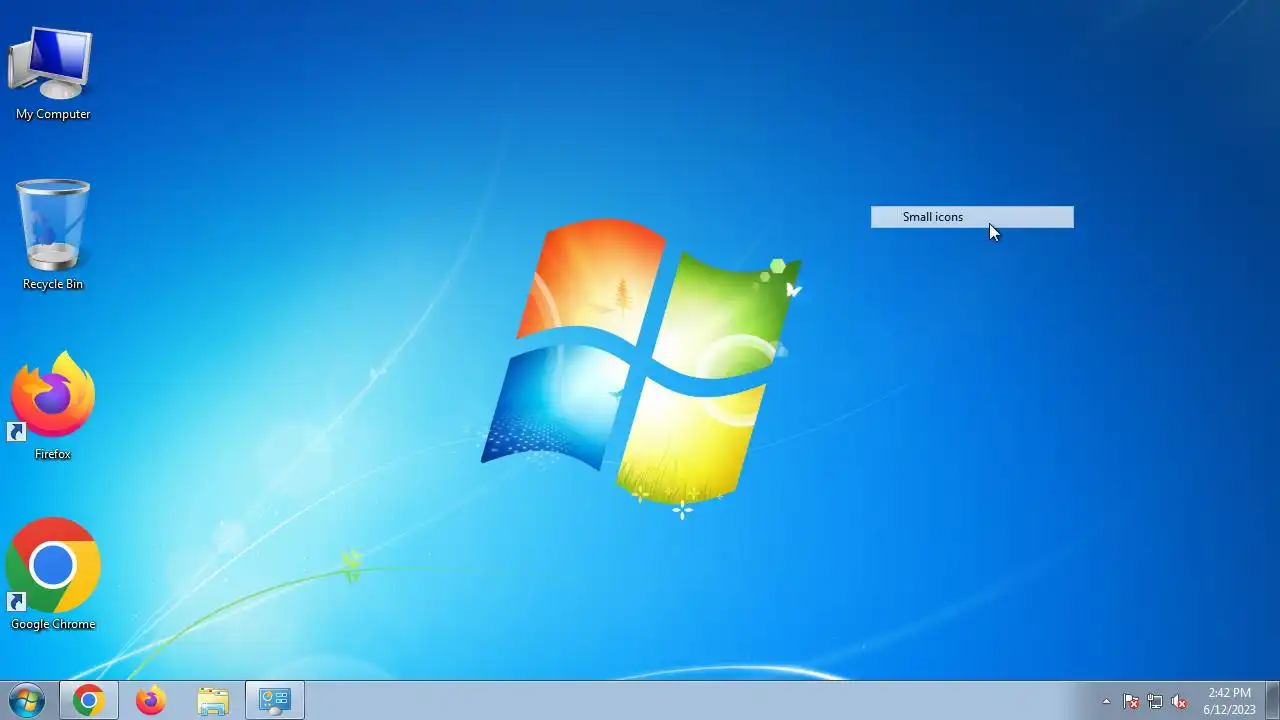The height and width of the screenshot is (720, 1280).
Task: Open the Windows Start button
Action: (x=27, y=701)
